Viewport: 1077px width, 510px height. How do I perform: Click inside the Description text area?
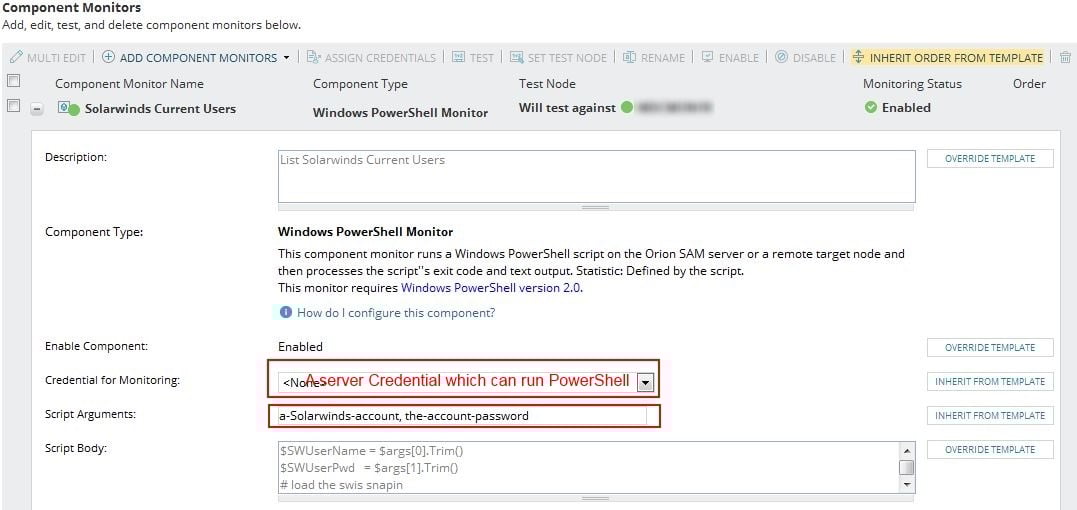596,176
